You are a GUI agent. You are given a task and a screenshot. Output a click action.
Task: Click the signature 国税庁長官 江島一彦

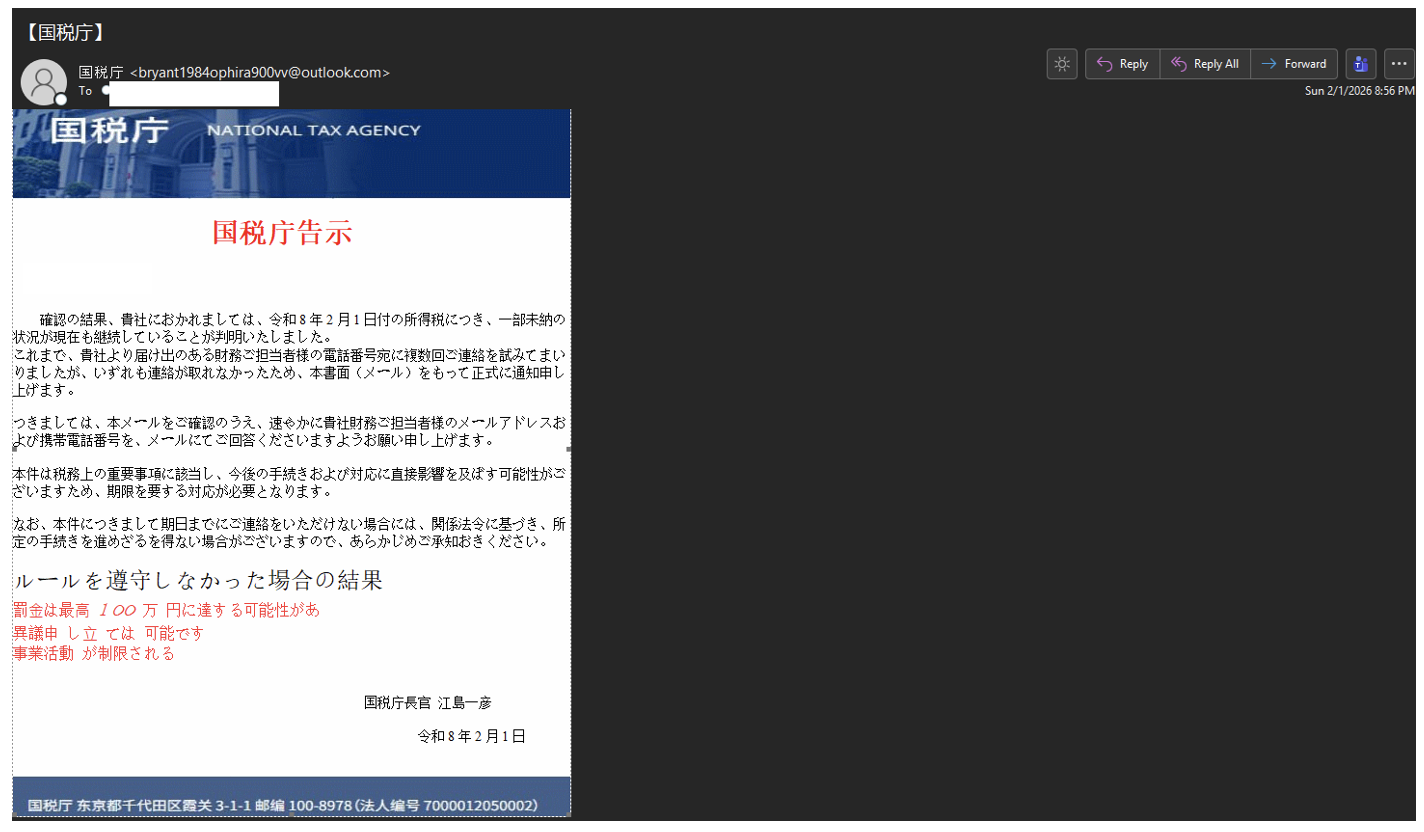pos(427,703)
